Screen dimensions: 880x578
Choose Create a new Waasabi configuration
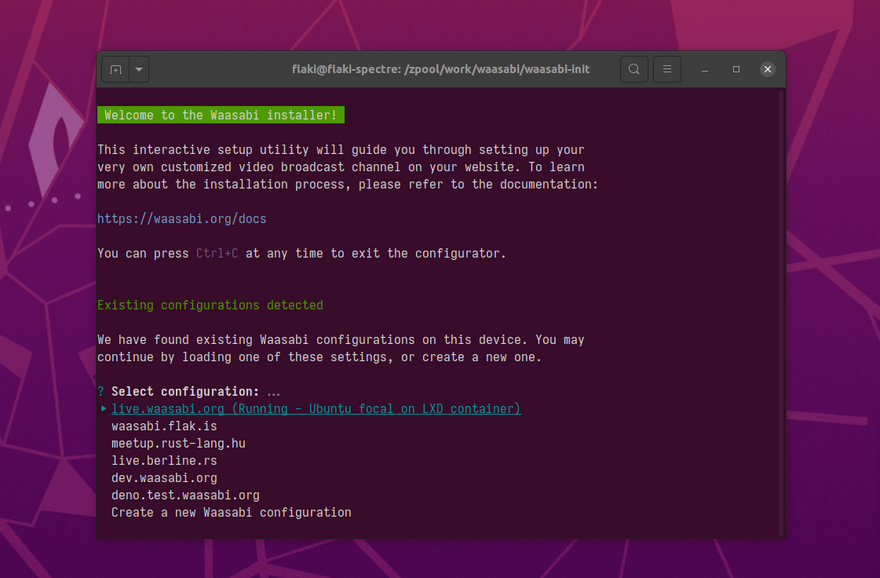coord(231,513)
